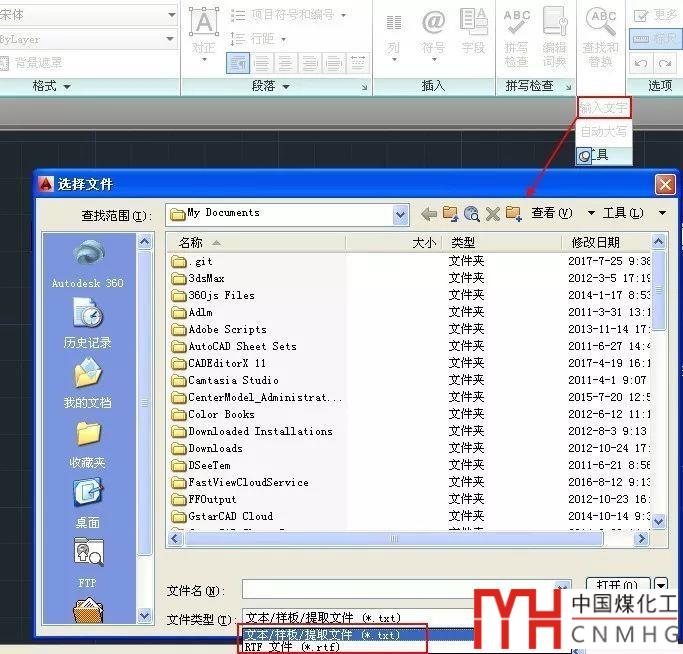683x654 pixels.
Task: Open Autodesk 360 in Places list
Action: (x=88, y=264)
